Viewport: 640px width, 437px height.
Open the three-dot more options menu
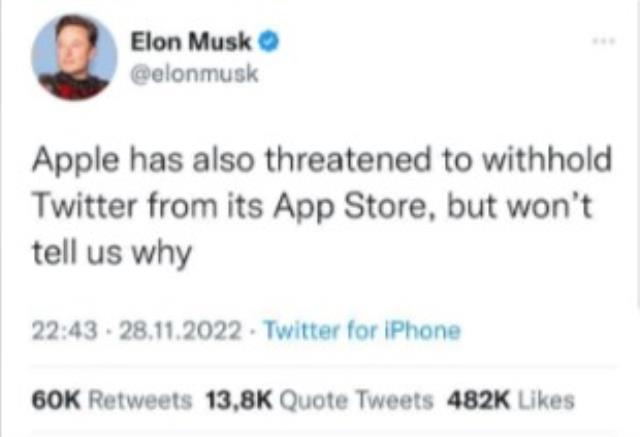[x=604, y=41]
